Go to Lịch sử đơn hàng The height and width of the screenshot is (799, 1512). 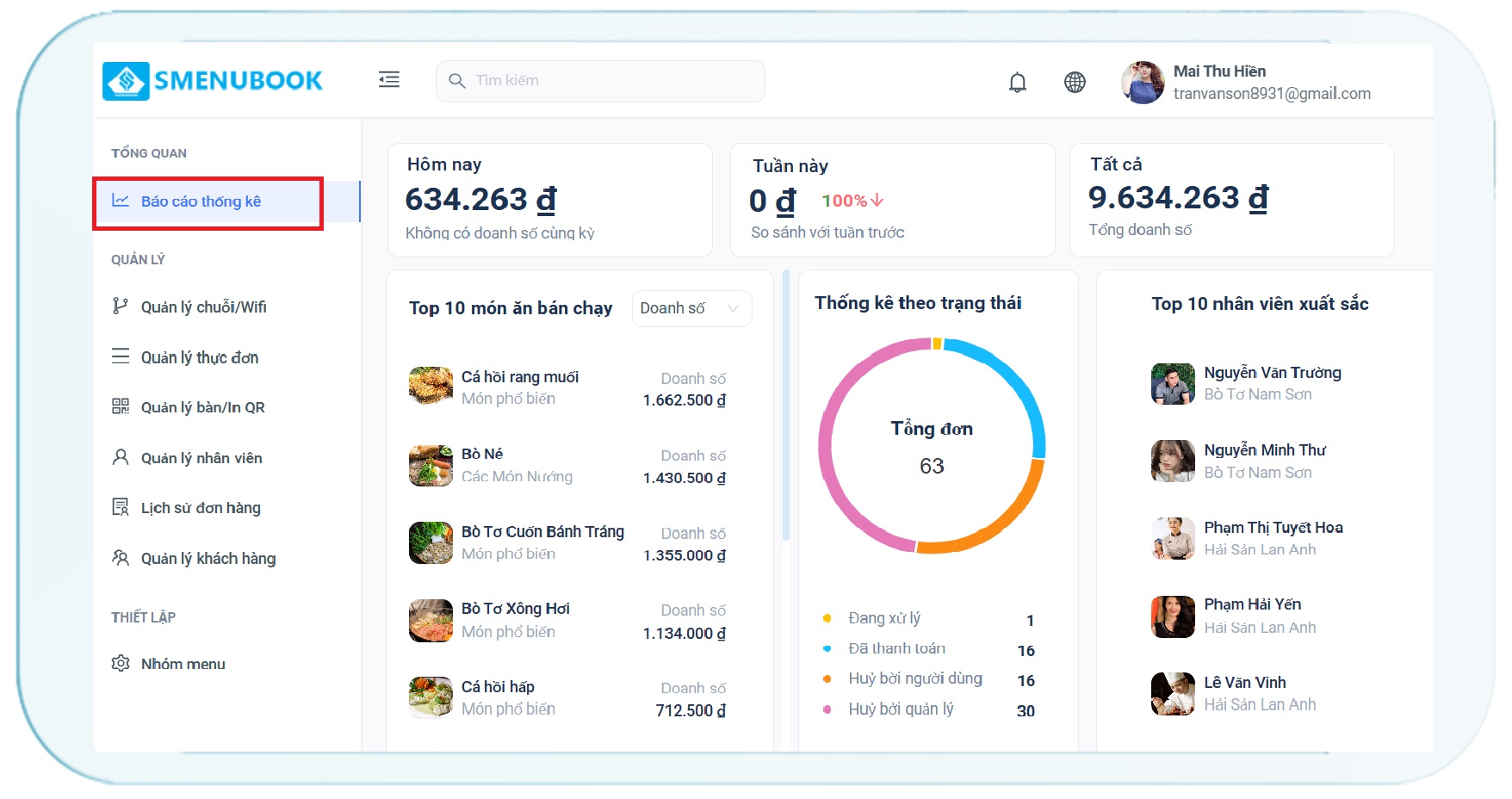pos(201,508)
